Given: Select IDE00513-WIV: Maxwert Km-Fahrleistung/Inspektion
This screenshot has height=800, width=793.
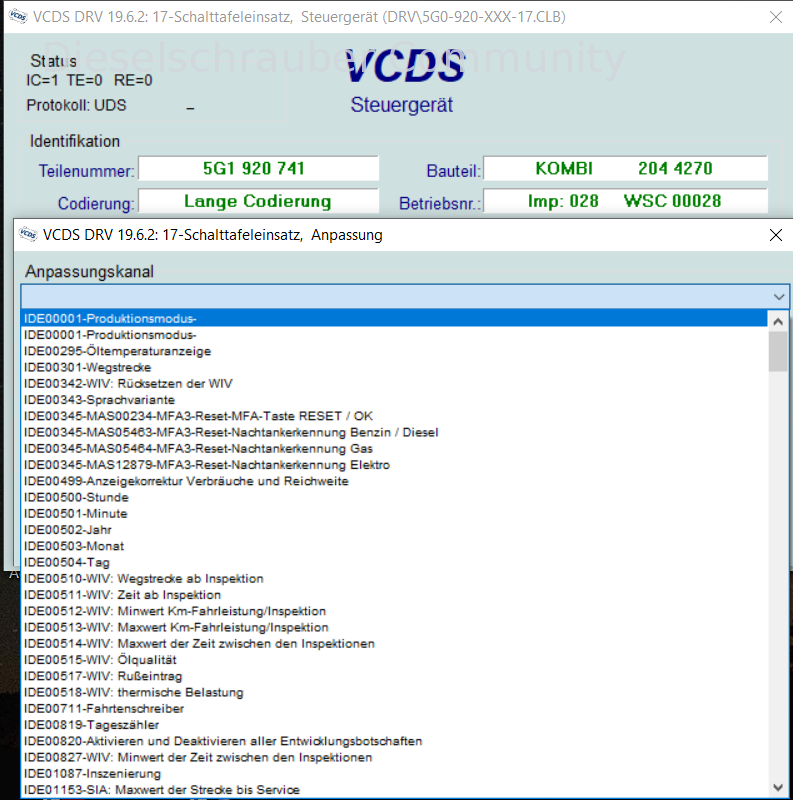Looking at the screenshot, I should [394, 628].
